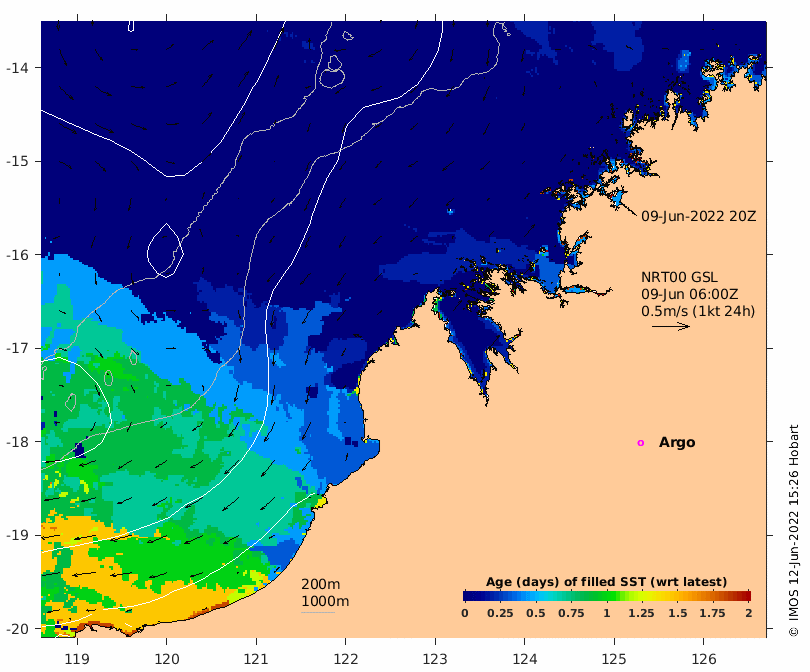Click the longitude axis label '124'
Screen dimensions: 810x672
524,659
